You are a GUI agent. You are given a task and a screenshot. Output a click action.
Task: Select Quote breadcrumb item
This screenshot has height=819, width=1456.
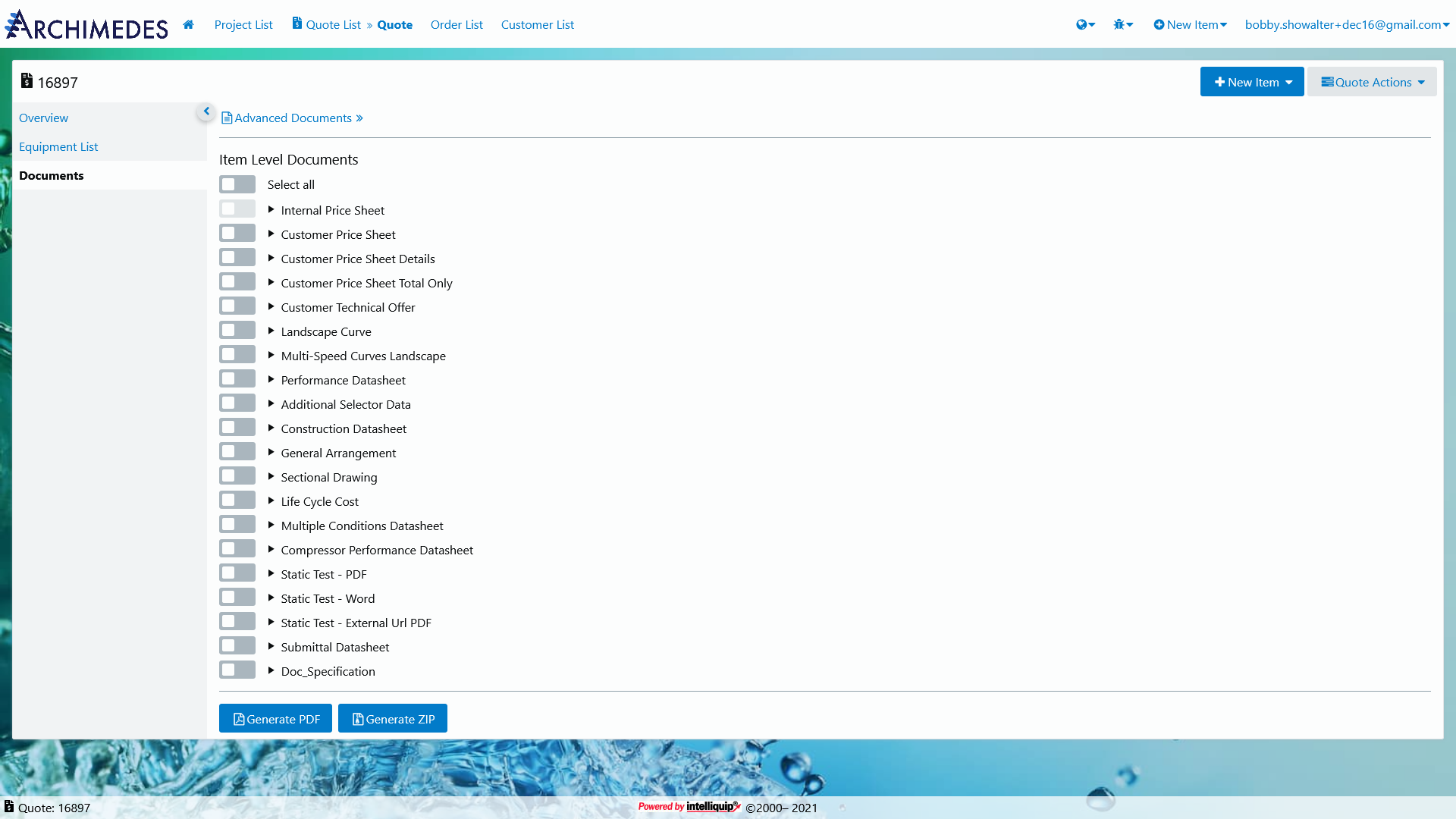point(394,24)
